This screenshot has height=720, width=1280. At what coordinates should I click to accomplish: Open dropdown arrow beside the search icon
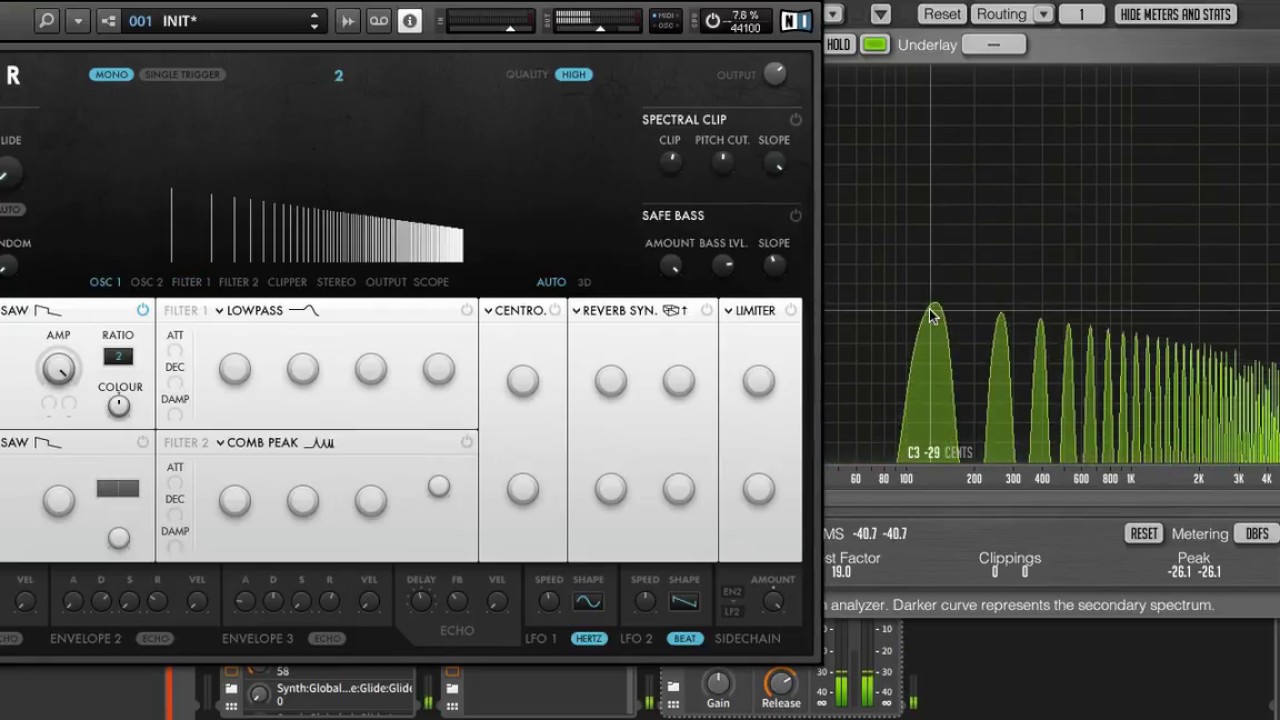[77, 20]
